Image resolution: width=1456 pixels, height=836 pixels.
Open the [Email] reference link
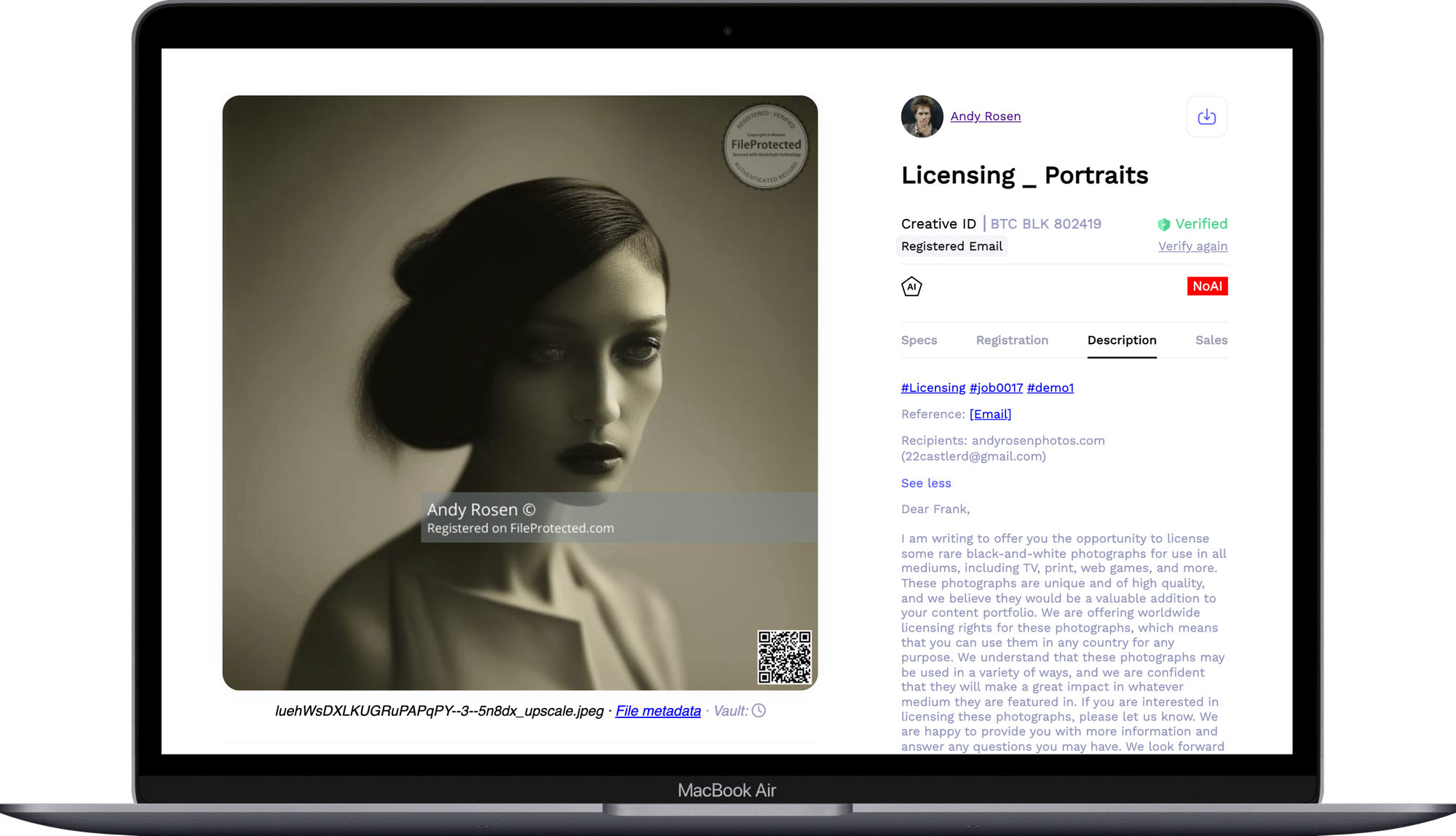990,414
